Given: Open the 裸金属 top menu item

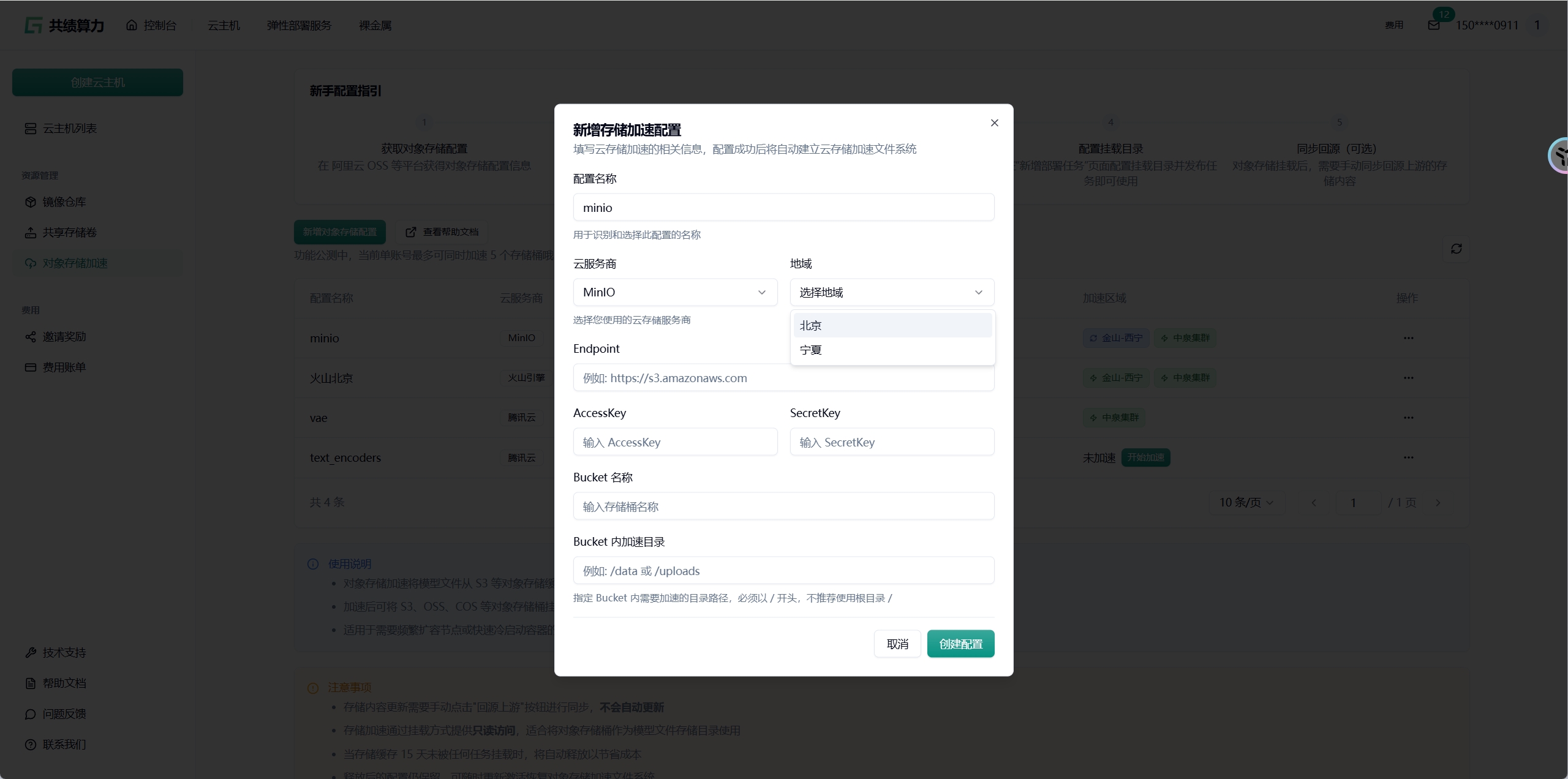Looking at the screenshot, I should (375, 26).
